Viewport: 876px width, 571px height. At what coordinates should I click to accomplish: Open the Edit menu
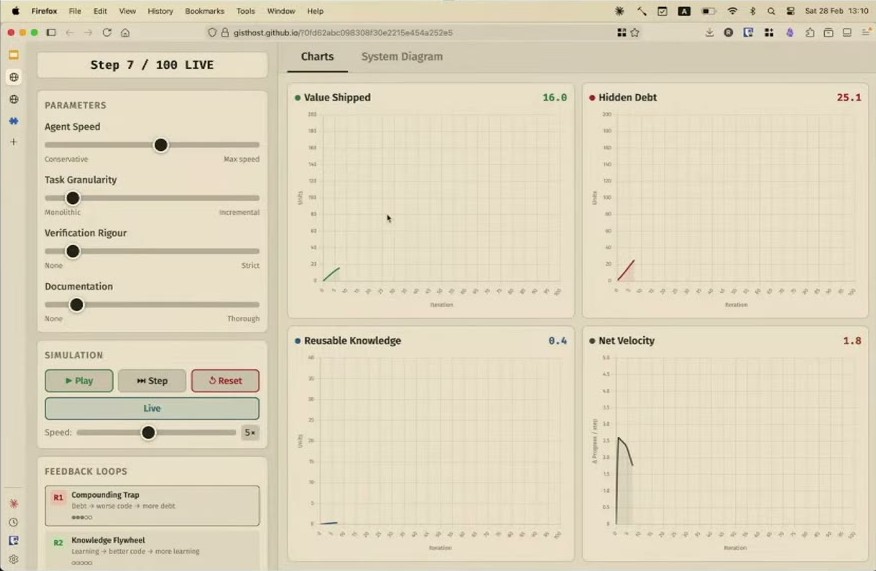point(100,11)
